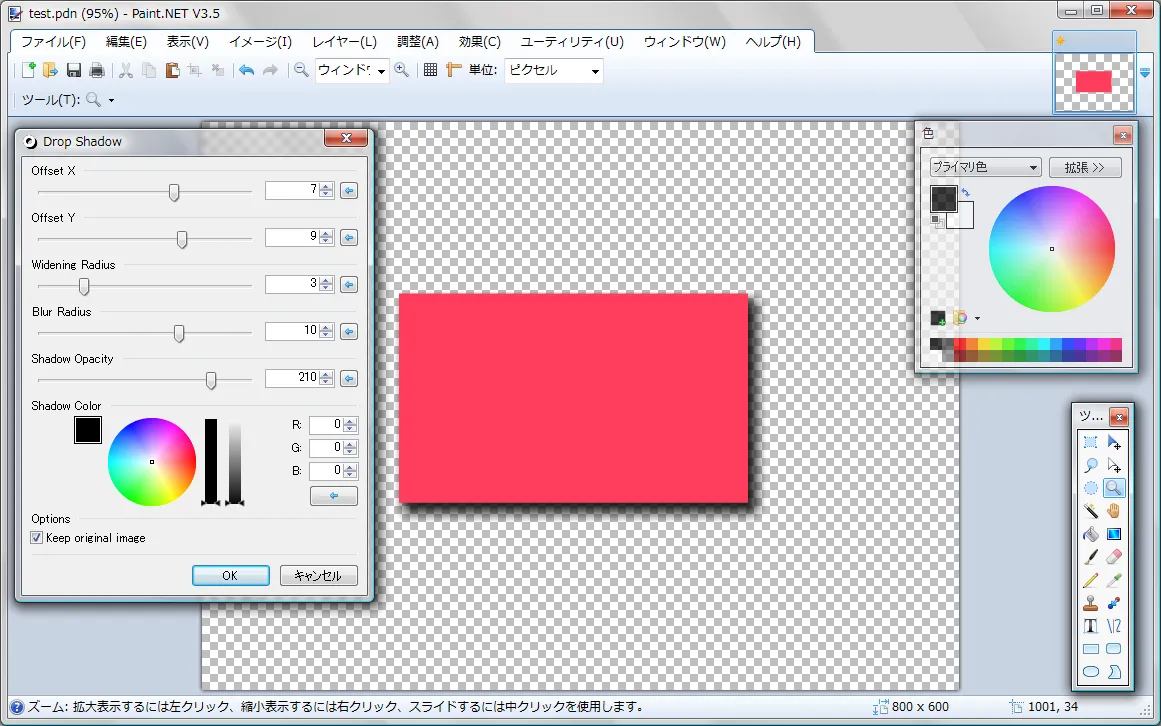Pick the Text tool in toolbox
The width and height of the screenshot is (1161, 726).
1091,626
